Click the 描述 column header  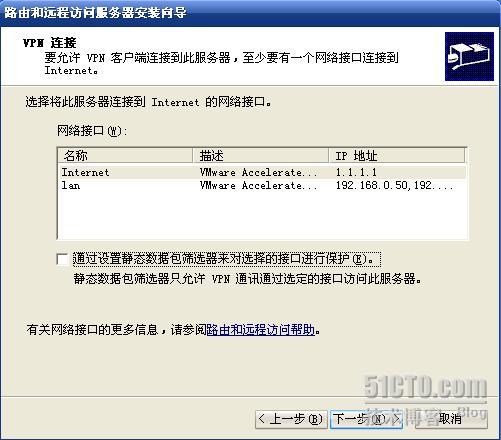pyautogui.click(x=261, y=155)
